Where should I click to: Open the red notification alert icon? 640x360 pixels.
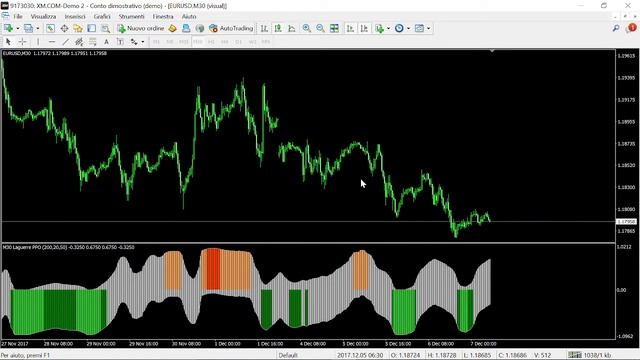[x=631, y=28]
